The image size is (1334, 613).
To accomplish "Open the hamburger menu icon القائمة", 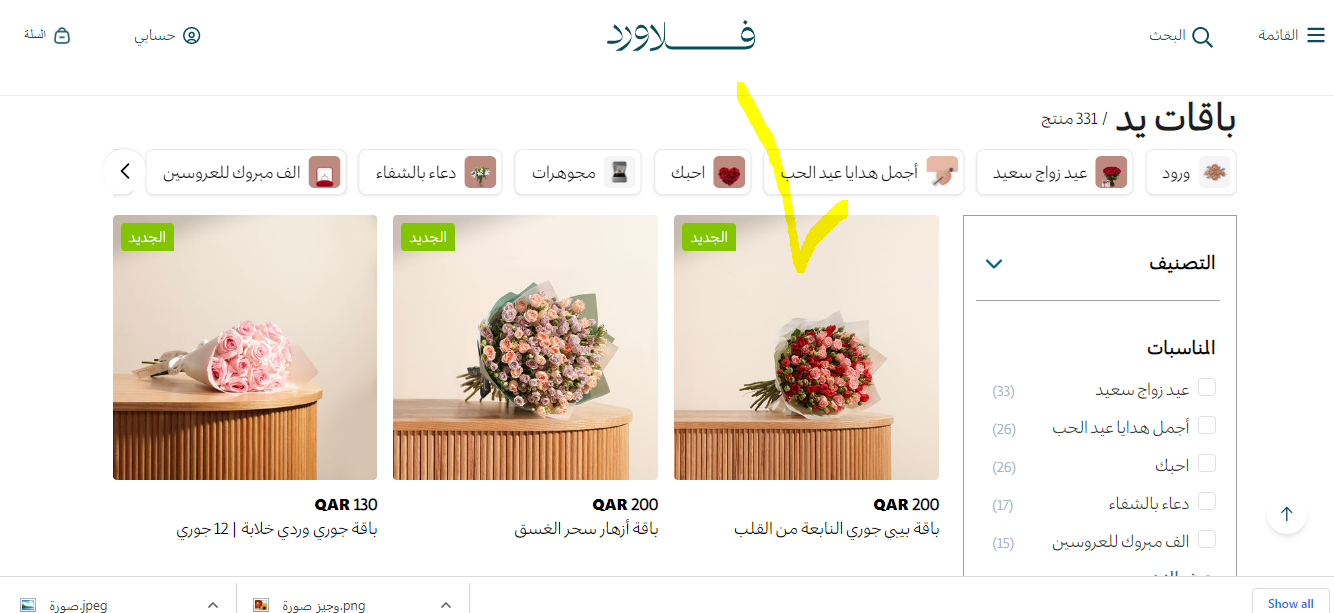I will [x=1316, y=36].
